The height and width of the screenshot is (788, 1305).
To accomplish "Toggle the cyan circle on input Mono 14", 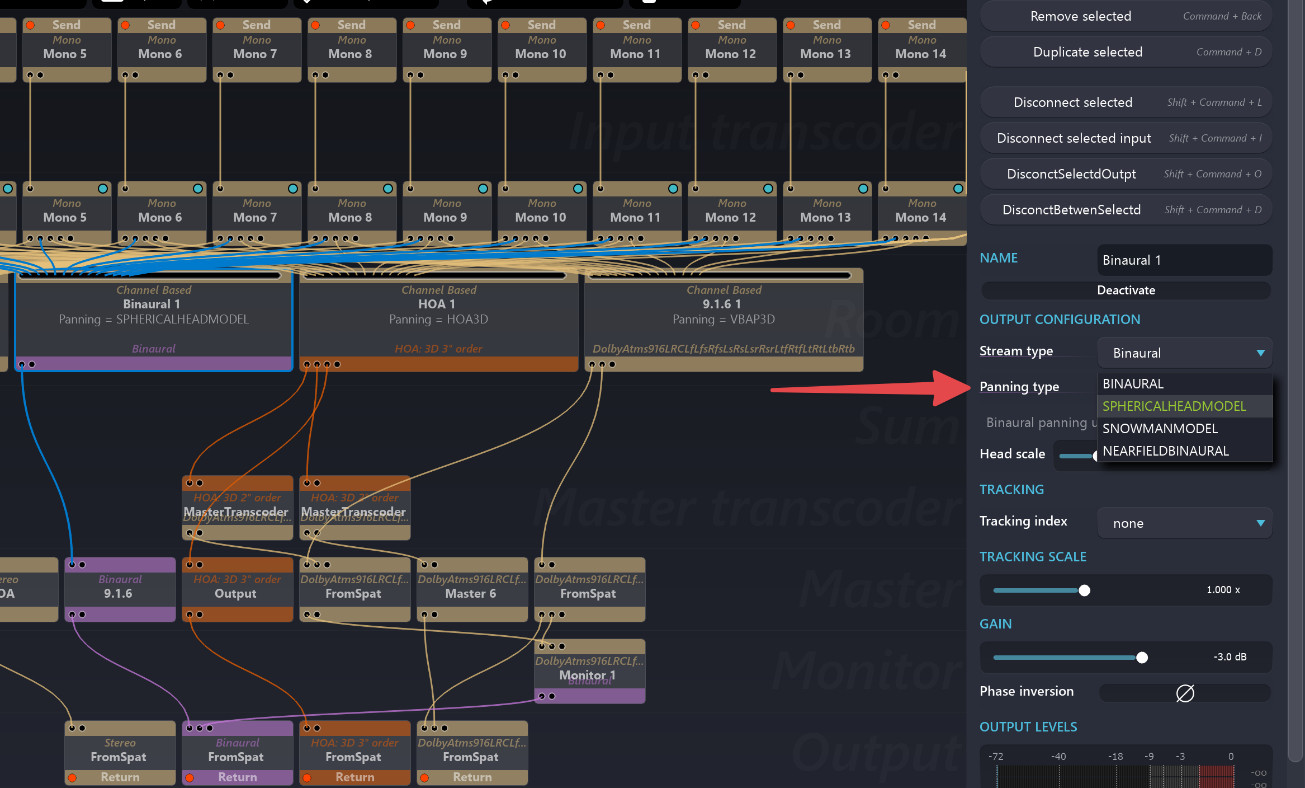I will point(957,188).
